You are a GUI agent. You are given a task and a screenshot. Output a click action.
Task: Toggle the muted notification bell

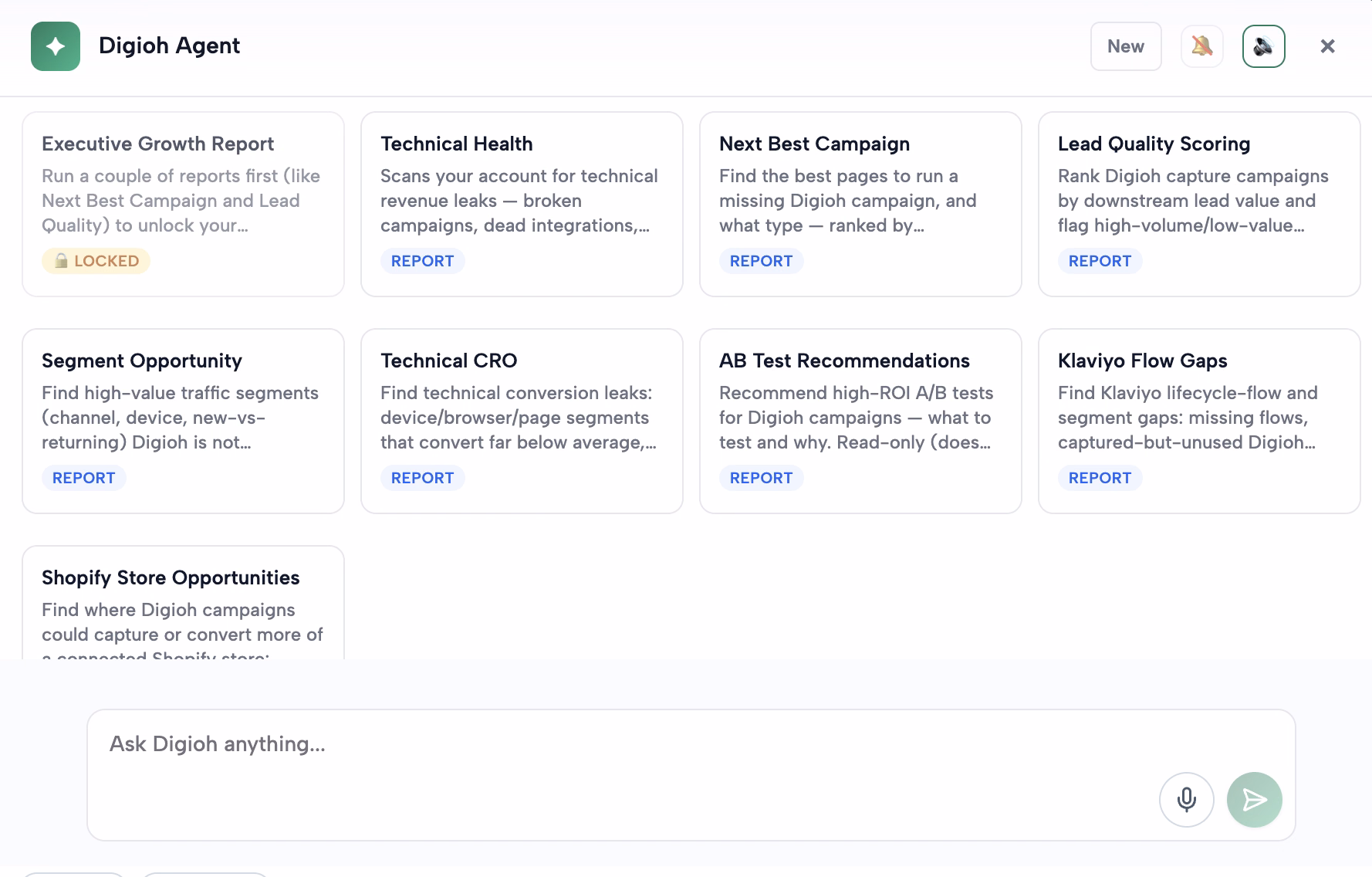1202,46
